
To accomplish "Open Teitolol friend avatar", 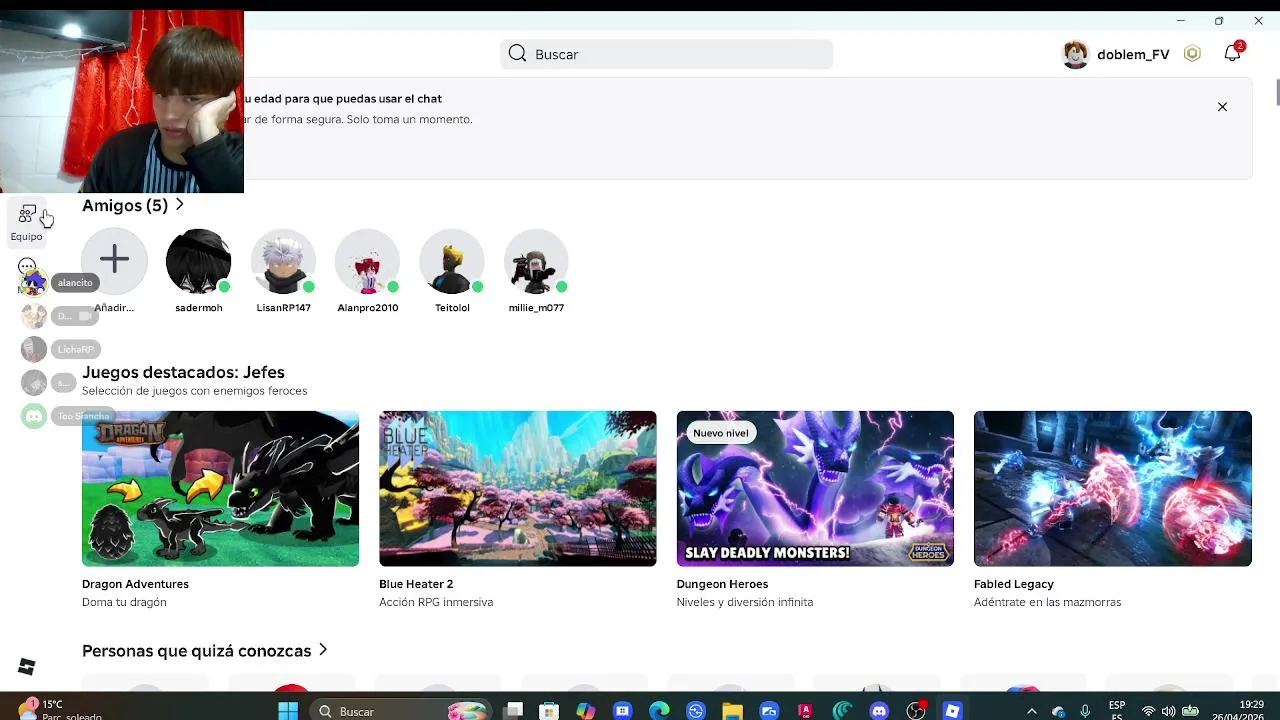I will point(452,260).
